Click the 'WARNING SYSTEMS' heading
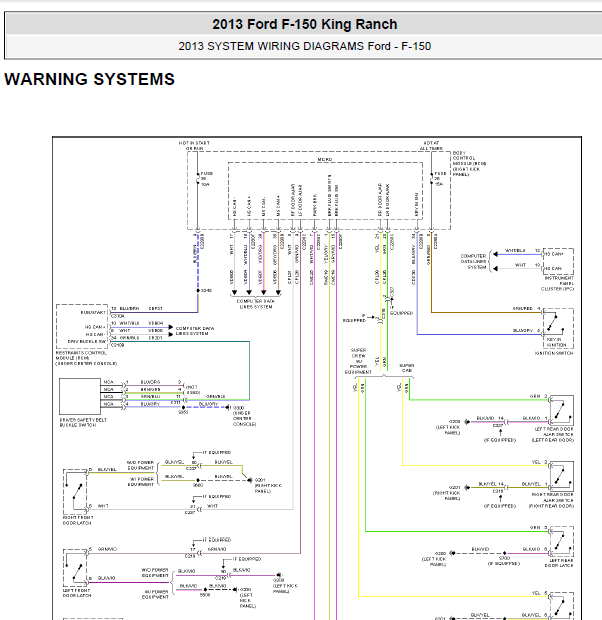The width and height of the screenshot is (602, 620). [89, 79]
